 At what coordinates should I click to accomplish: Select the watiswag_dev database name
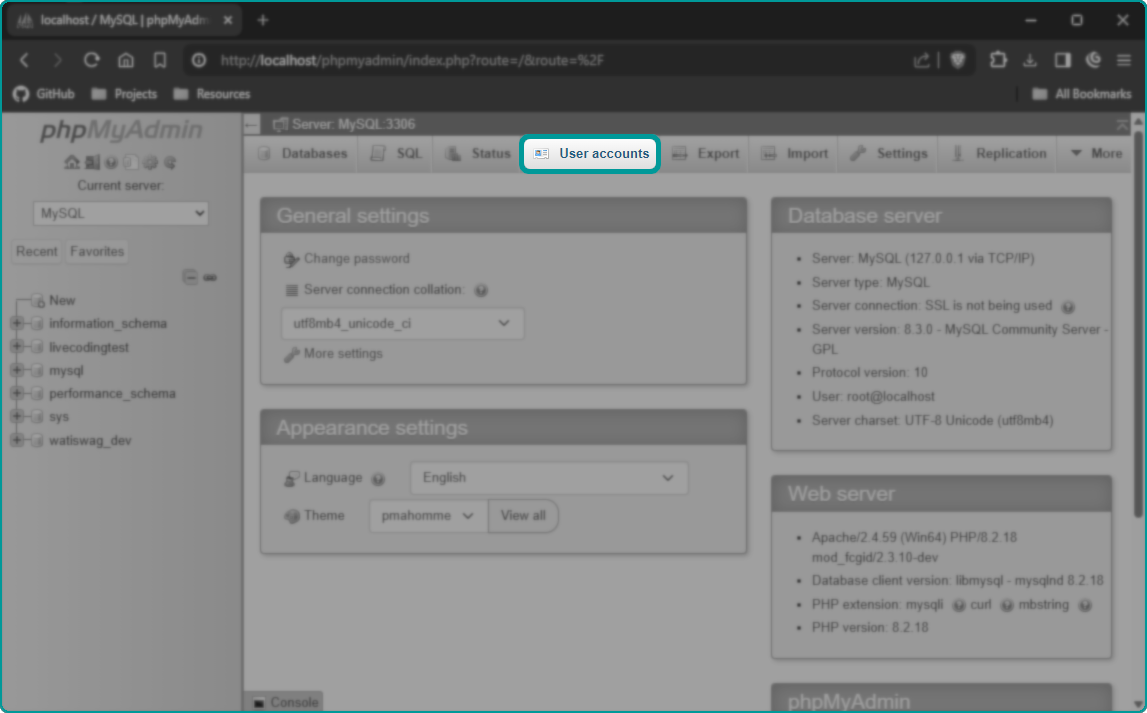click(90, 441)
